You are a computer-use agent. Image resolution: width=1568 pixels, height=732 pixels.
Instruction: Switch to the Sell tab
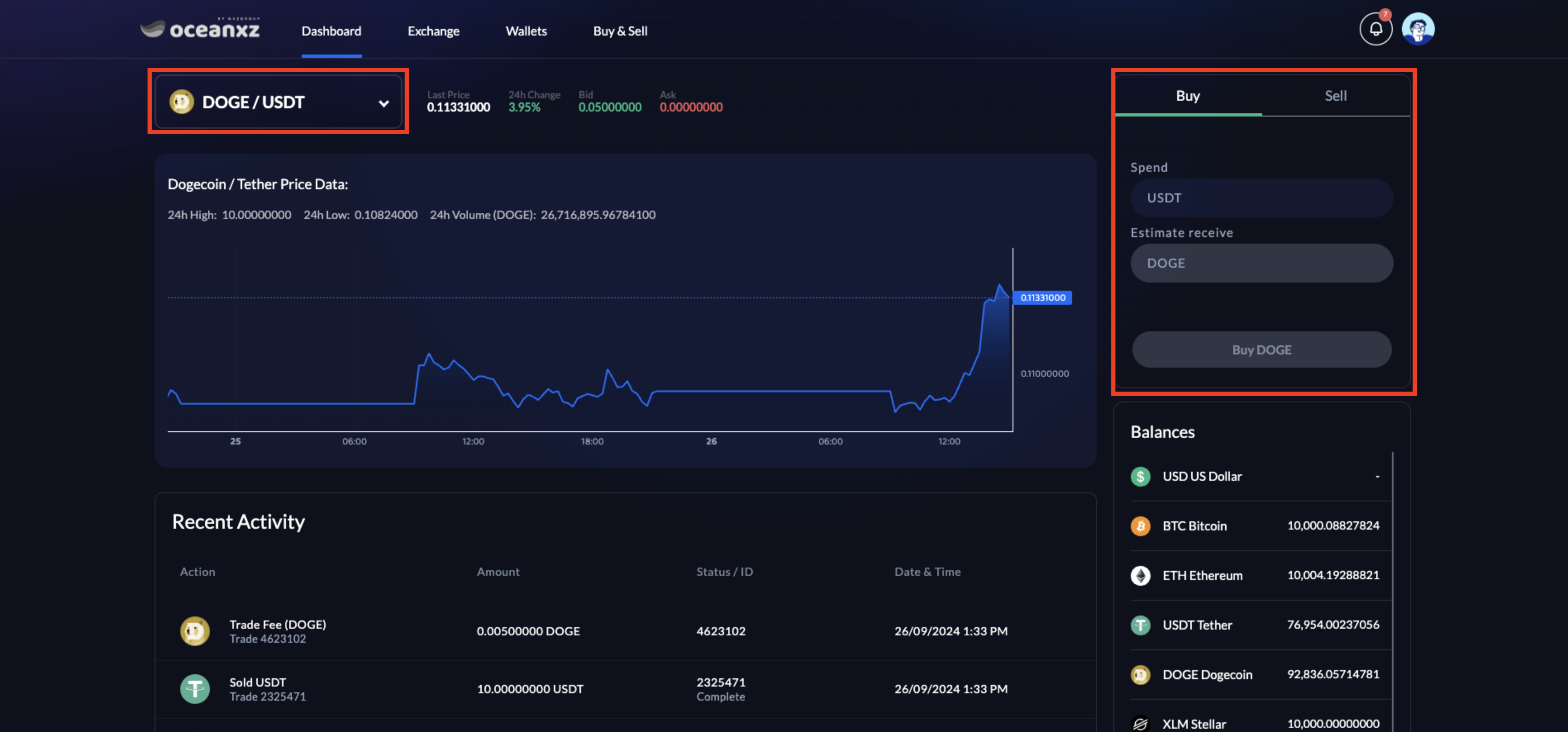pos(1335,95)
